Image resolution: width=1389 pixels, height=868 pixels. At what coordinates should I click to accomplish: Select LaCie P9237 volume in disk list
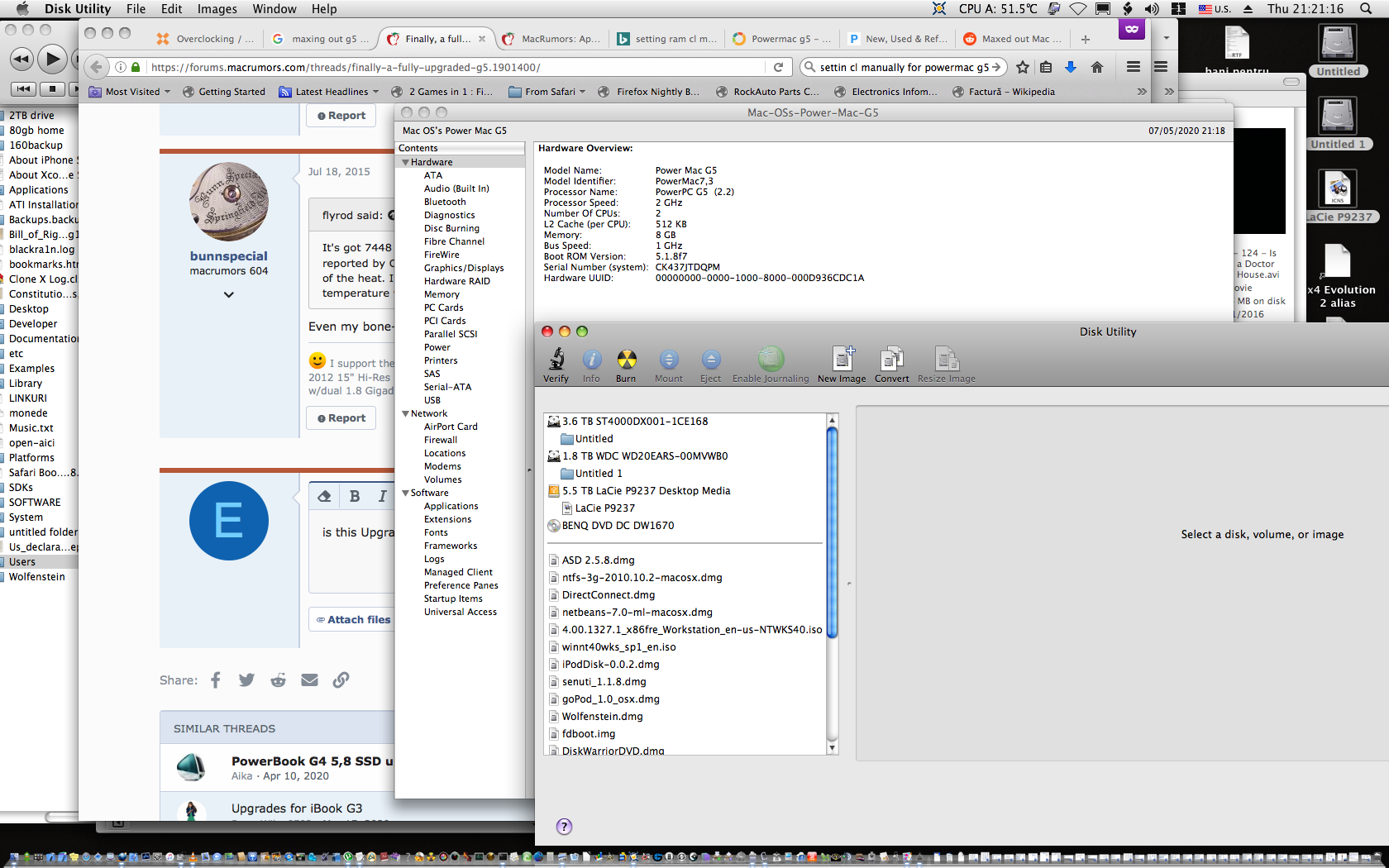click(598, 508)
